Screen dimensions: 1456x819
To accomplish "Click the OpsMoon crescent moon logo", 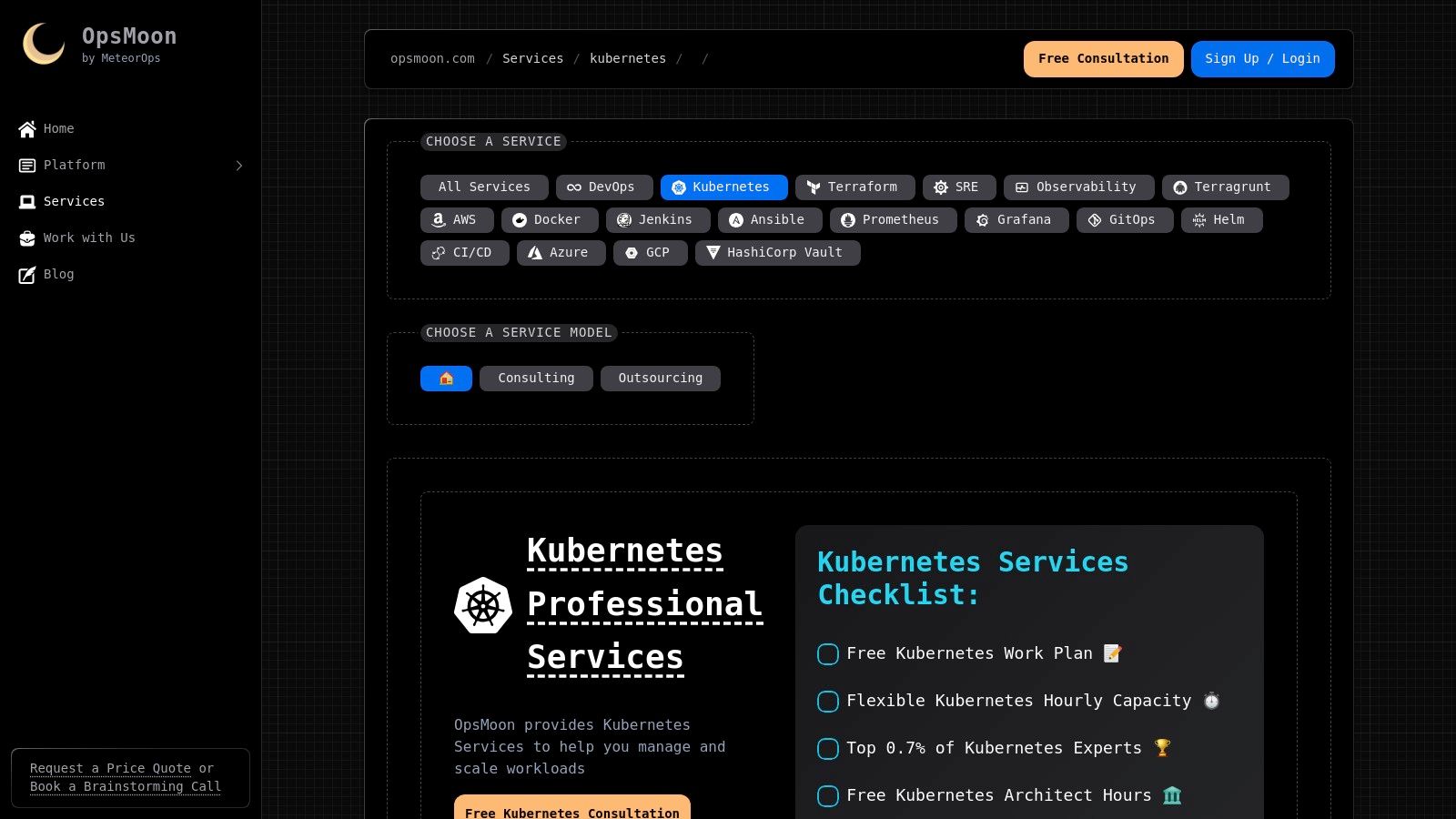I will pyautogui.click(x=43, y=45).
